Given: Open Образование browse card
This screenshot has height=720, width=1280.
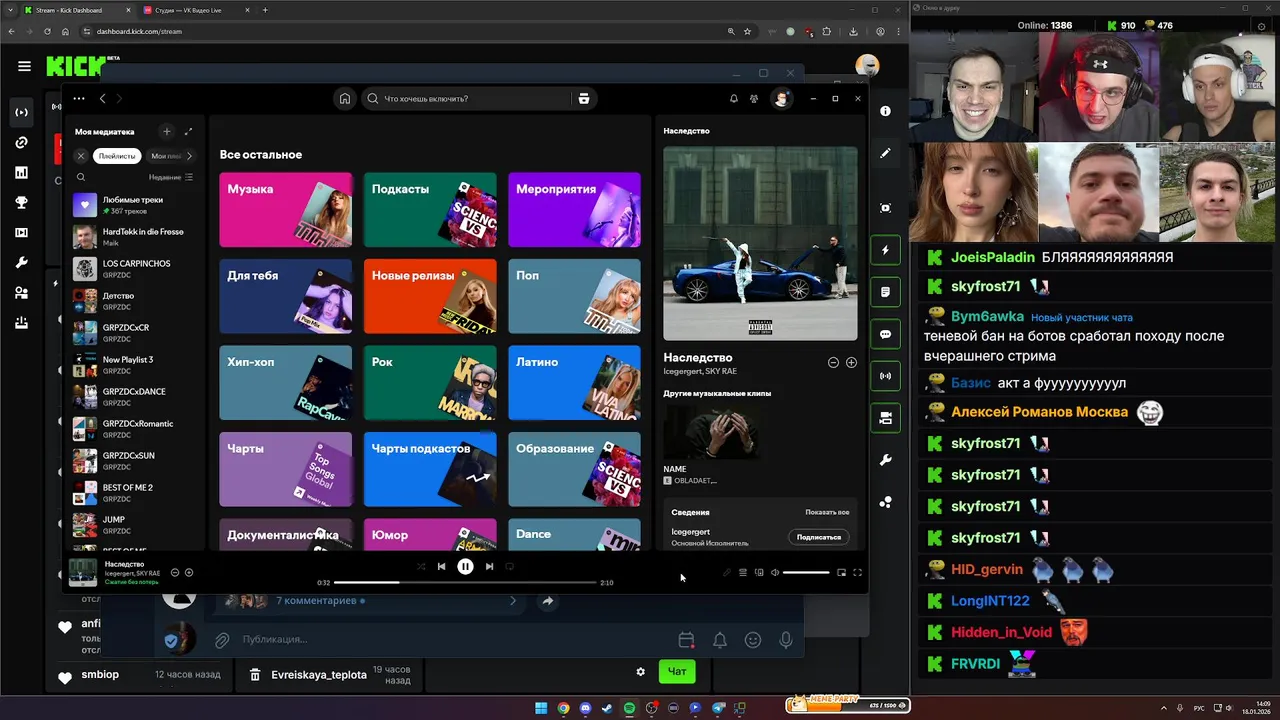Looking at the screenshot, I should 574,469.
